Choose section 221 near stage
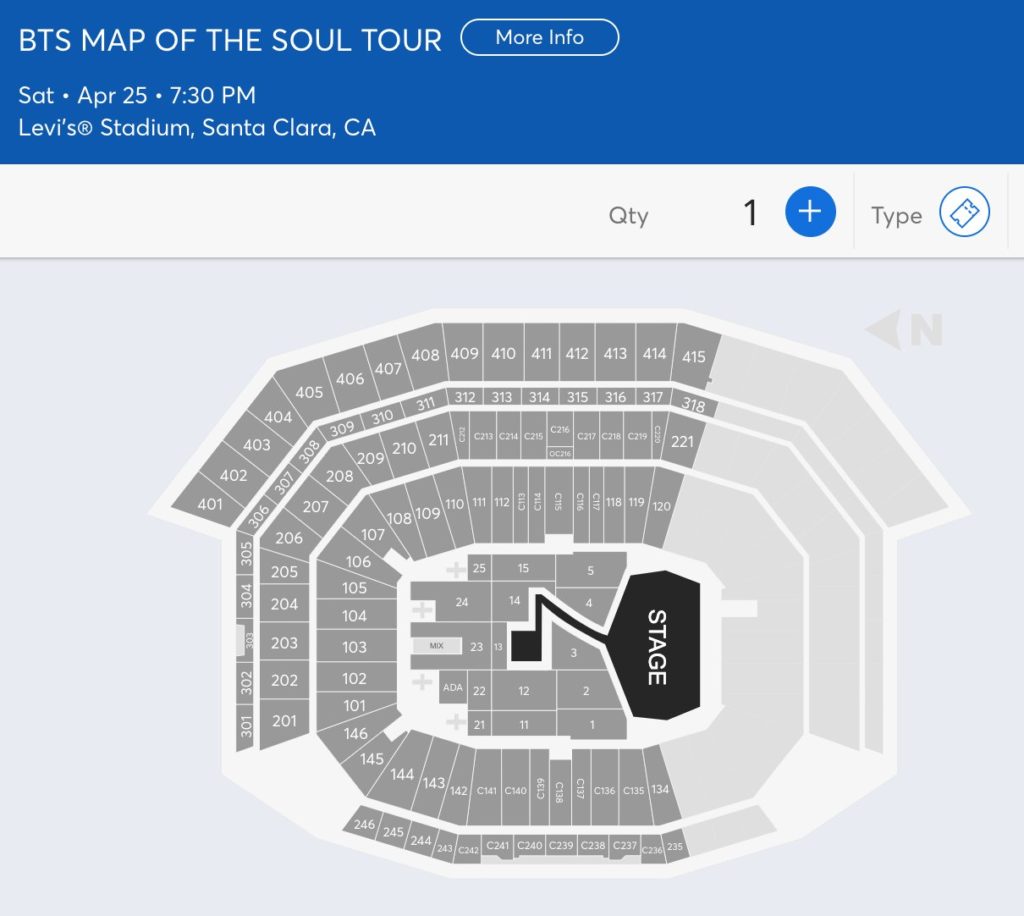The image size is (1024, 916). pos(682,442)
